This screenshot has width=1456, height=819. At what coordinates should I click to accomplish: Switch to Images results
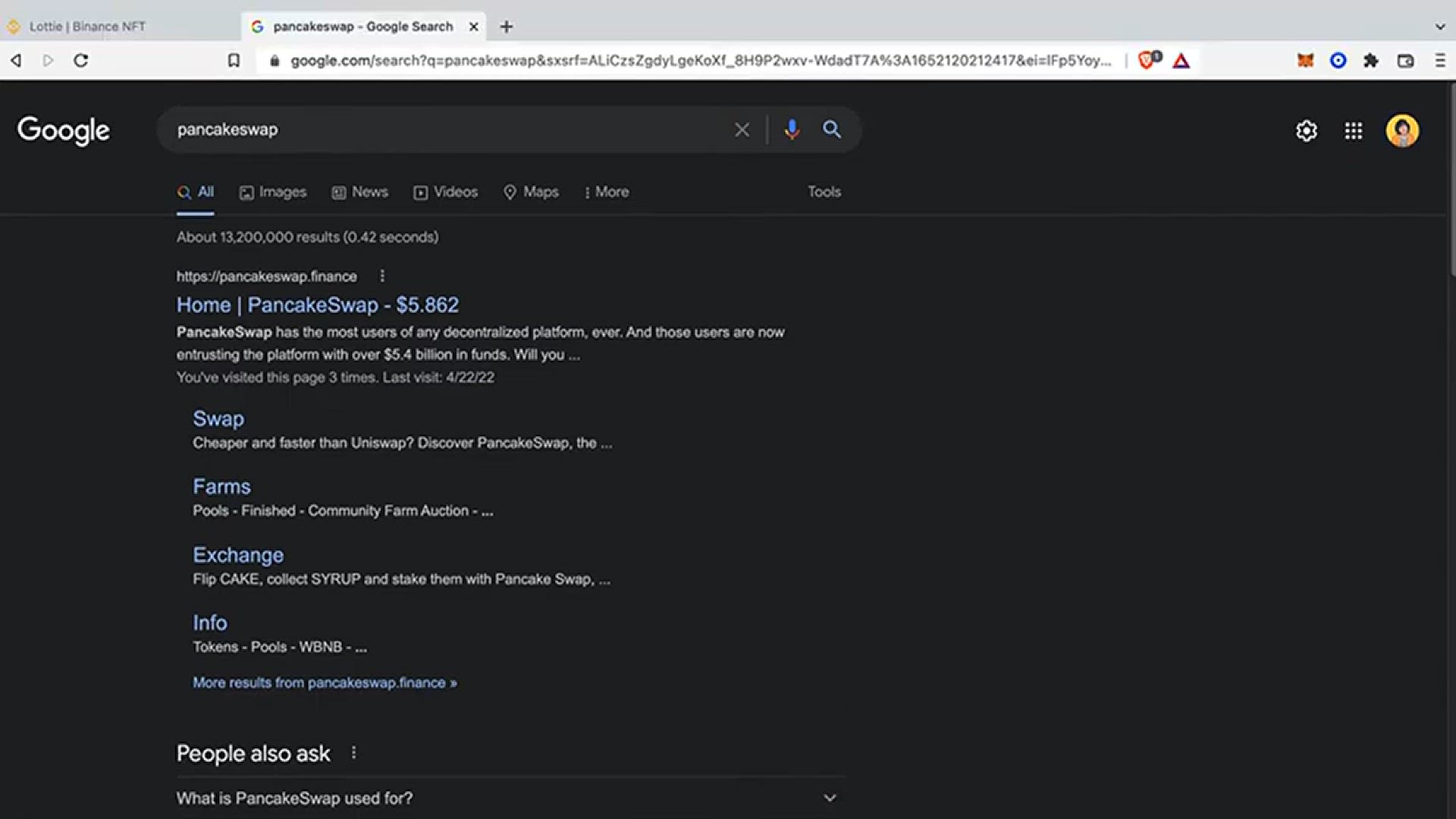click(273, 192)
